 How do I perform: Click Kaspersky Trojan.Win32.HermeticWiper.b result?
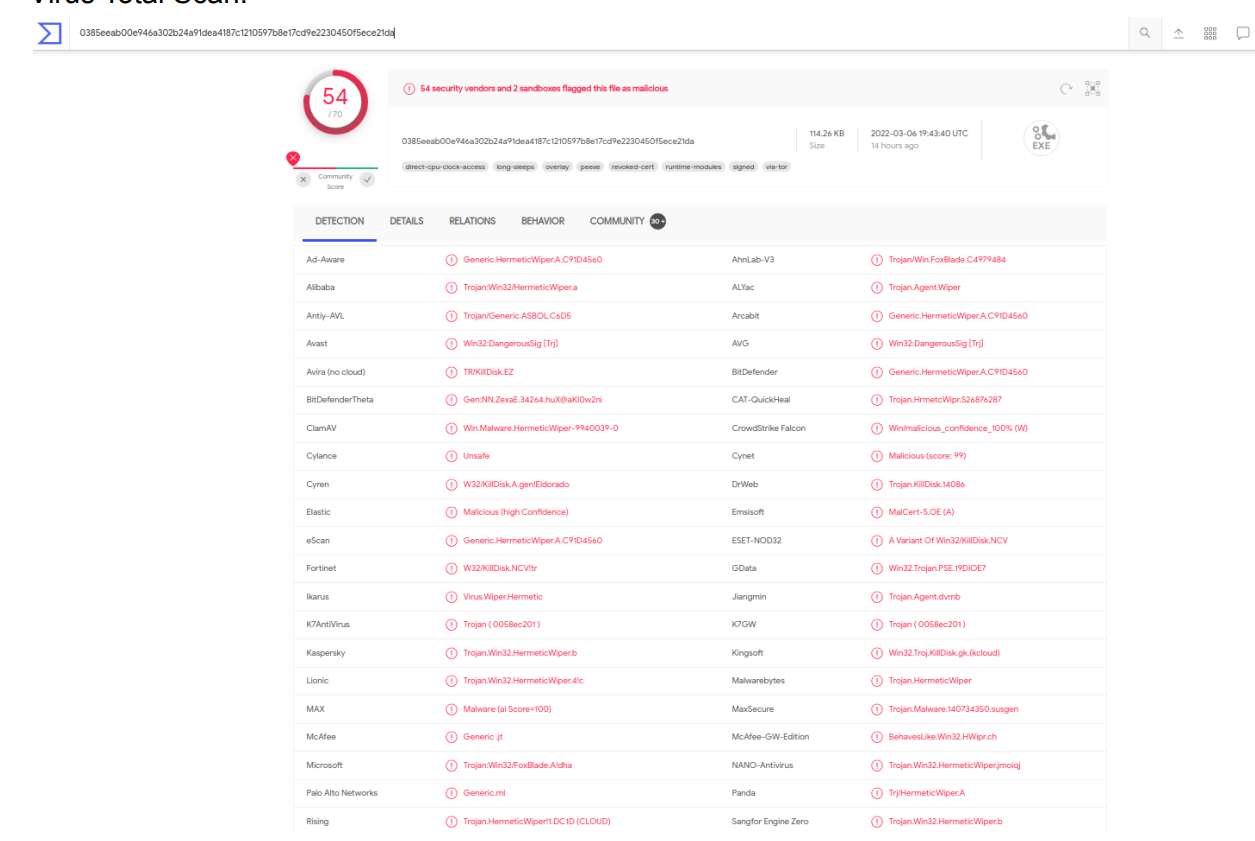[x=520, y=653]
